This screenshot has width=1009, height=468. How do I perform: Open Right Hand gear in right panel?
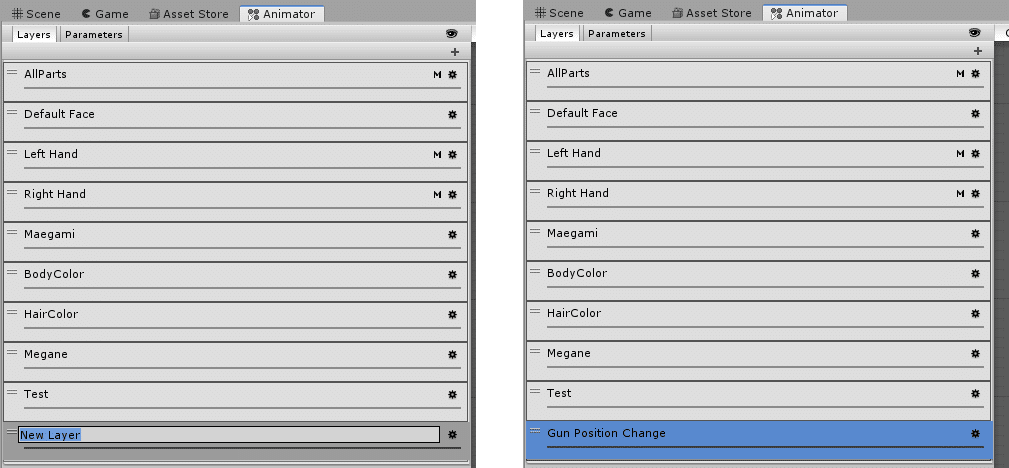pos(976,193)
